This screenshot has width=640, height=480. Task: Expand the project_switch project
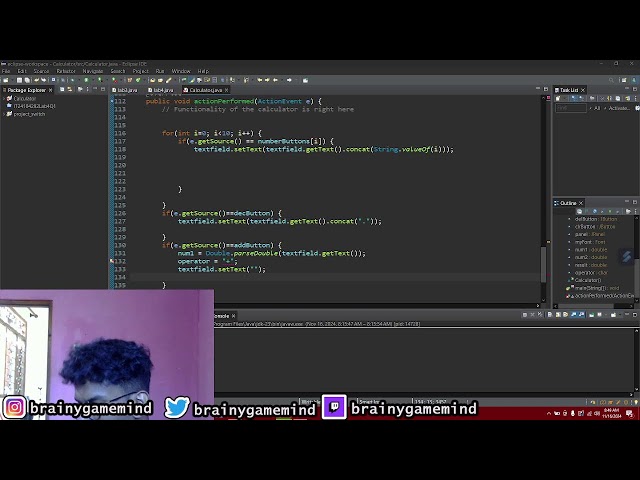pyautogui.click(x=4, y=114)
